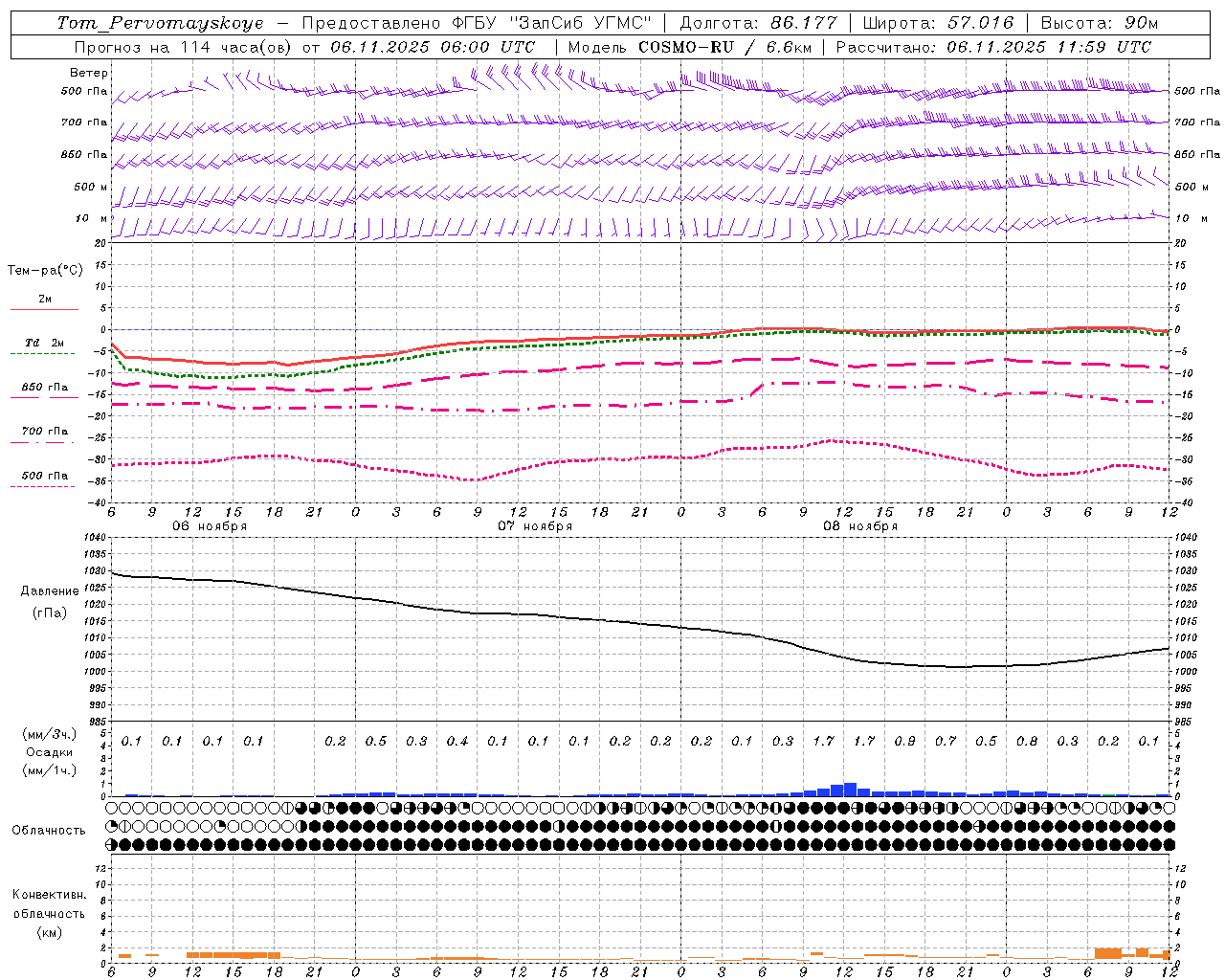Click the "Td 2м" dew point legend

tap(45, 343)
